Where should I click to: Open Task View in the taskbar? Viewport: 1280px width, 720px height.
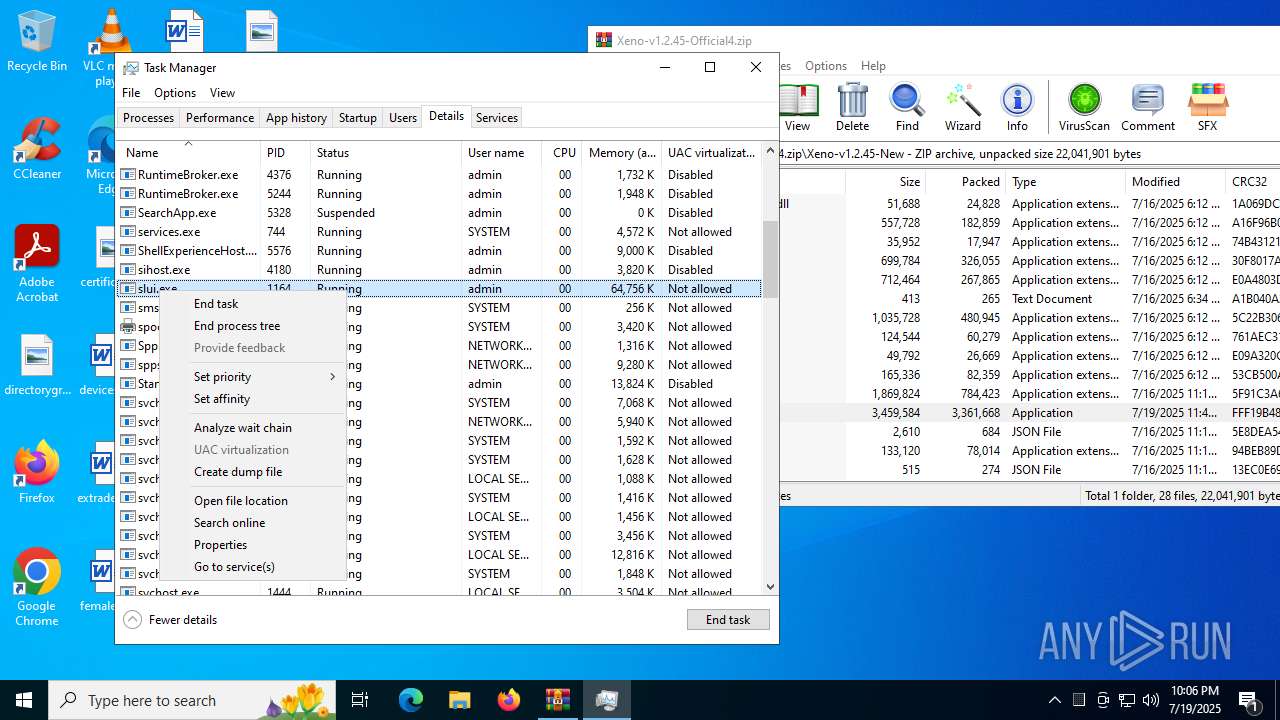coord(360,700)
